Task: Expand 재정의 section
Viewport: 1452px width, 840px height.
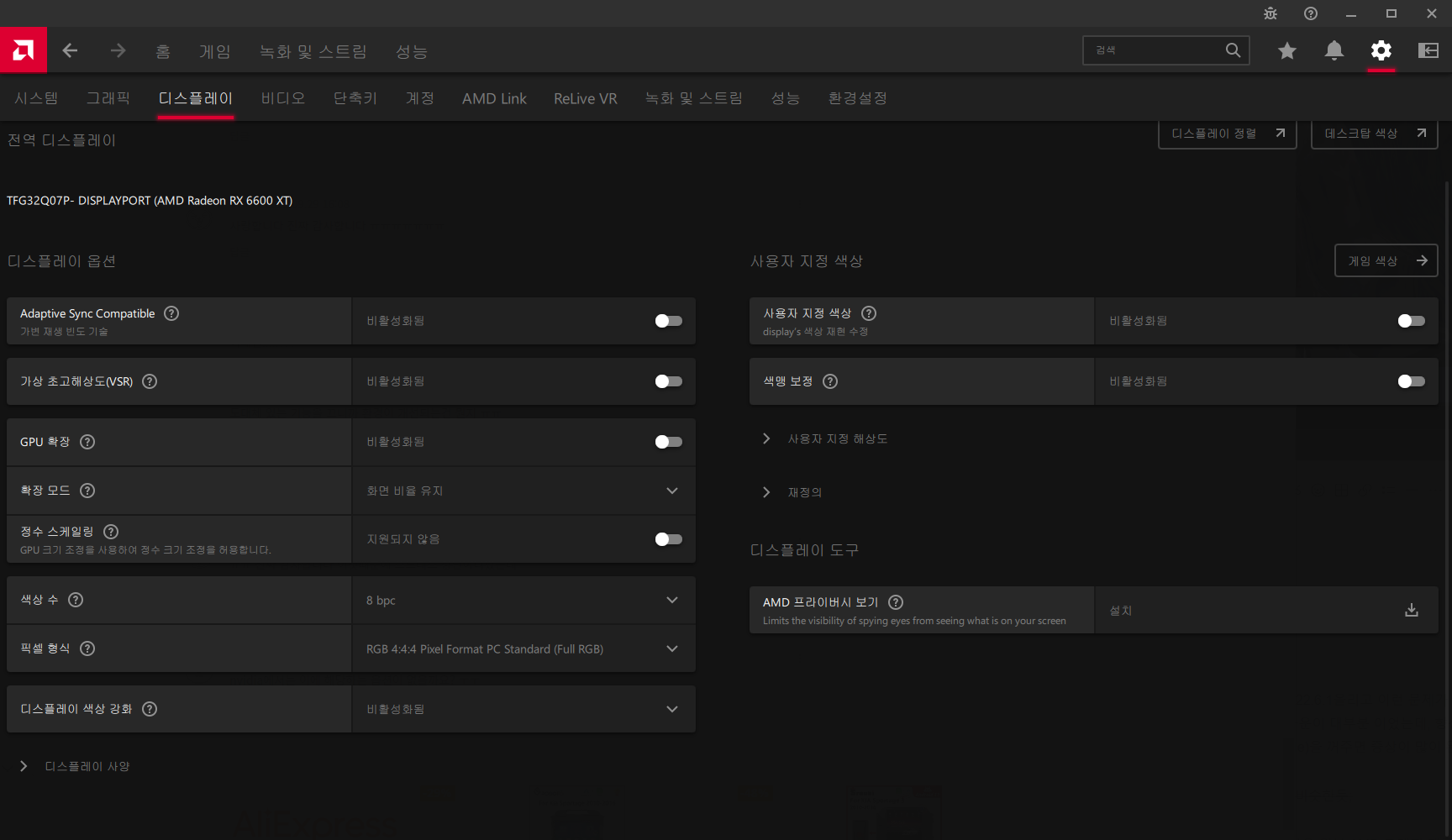Action: pyautogui.click(x=792, y=492)
